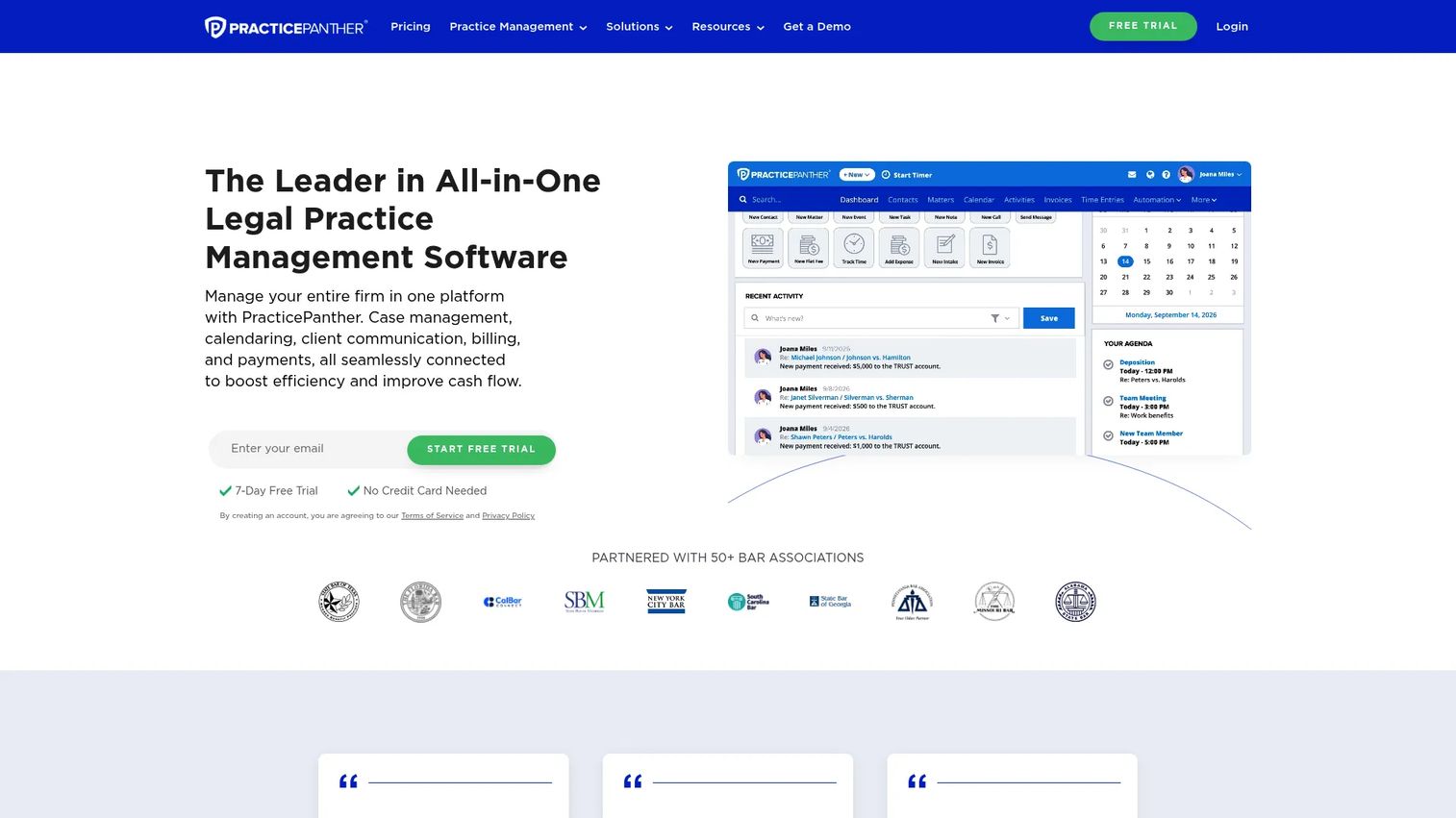Click the CalBar Connect logo
Screen dimensions: 1456x818
click(502, 602)
